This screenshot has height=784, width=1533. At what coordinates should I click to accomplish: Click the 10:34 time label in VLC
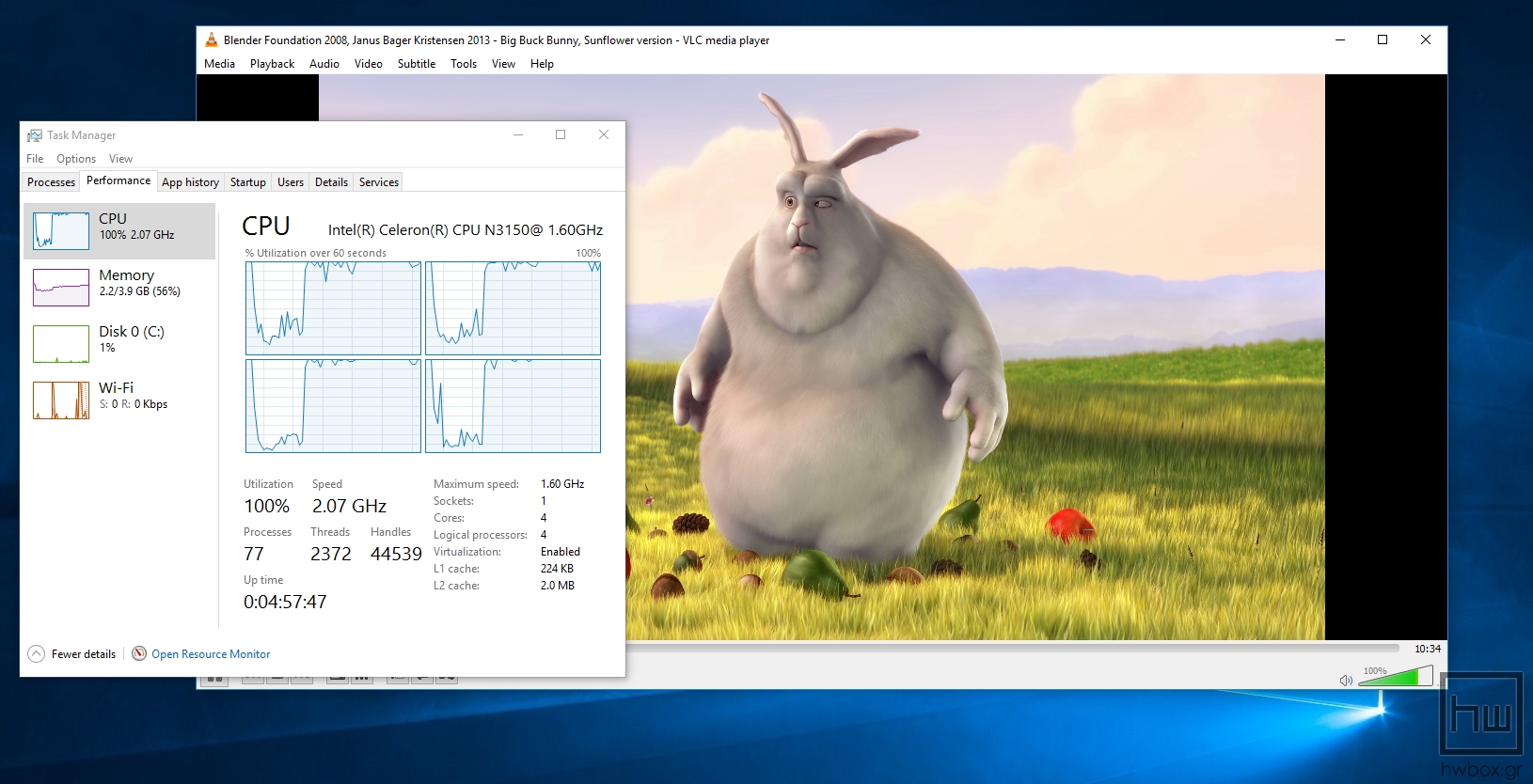point(1428,649)
